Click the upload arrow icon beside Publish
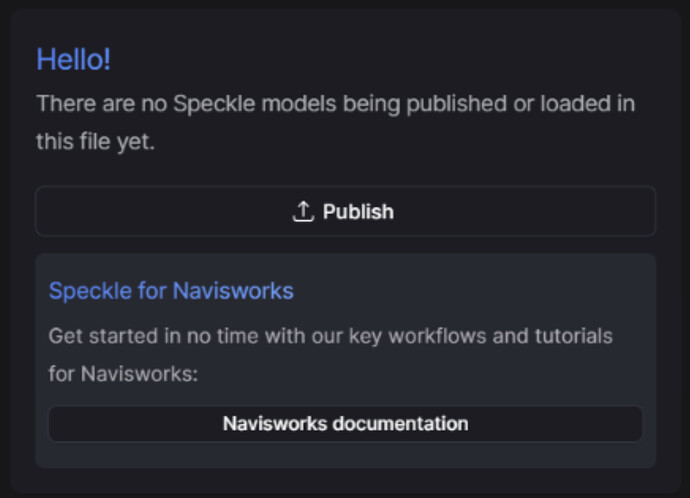The width and height of the screenshot is (690, 498). (x=303, y=212)
